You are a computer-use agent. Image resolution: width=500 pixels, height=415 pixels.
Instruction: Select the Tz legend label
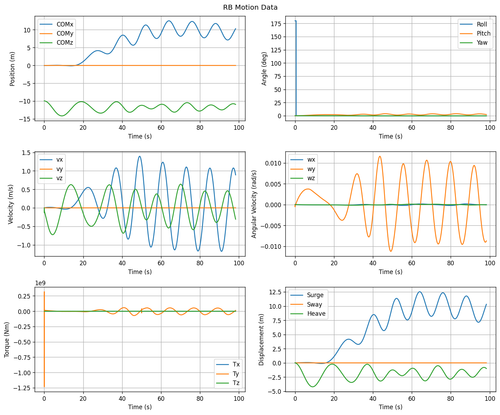[236, 383]
